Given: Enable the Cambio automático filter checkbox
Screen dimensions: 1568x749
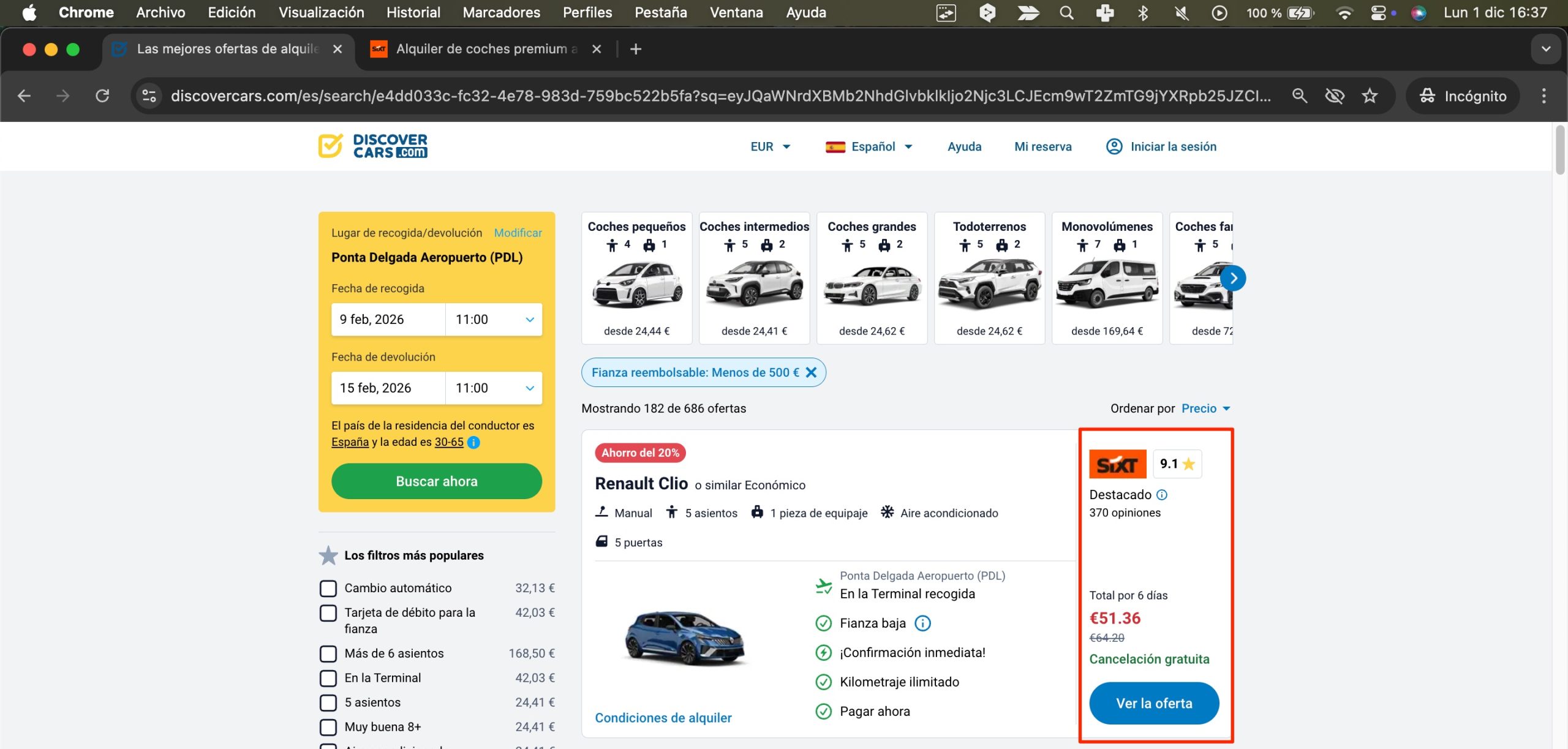Looking at the screenshot, I should 328,588.
